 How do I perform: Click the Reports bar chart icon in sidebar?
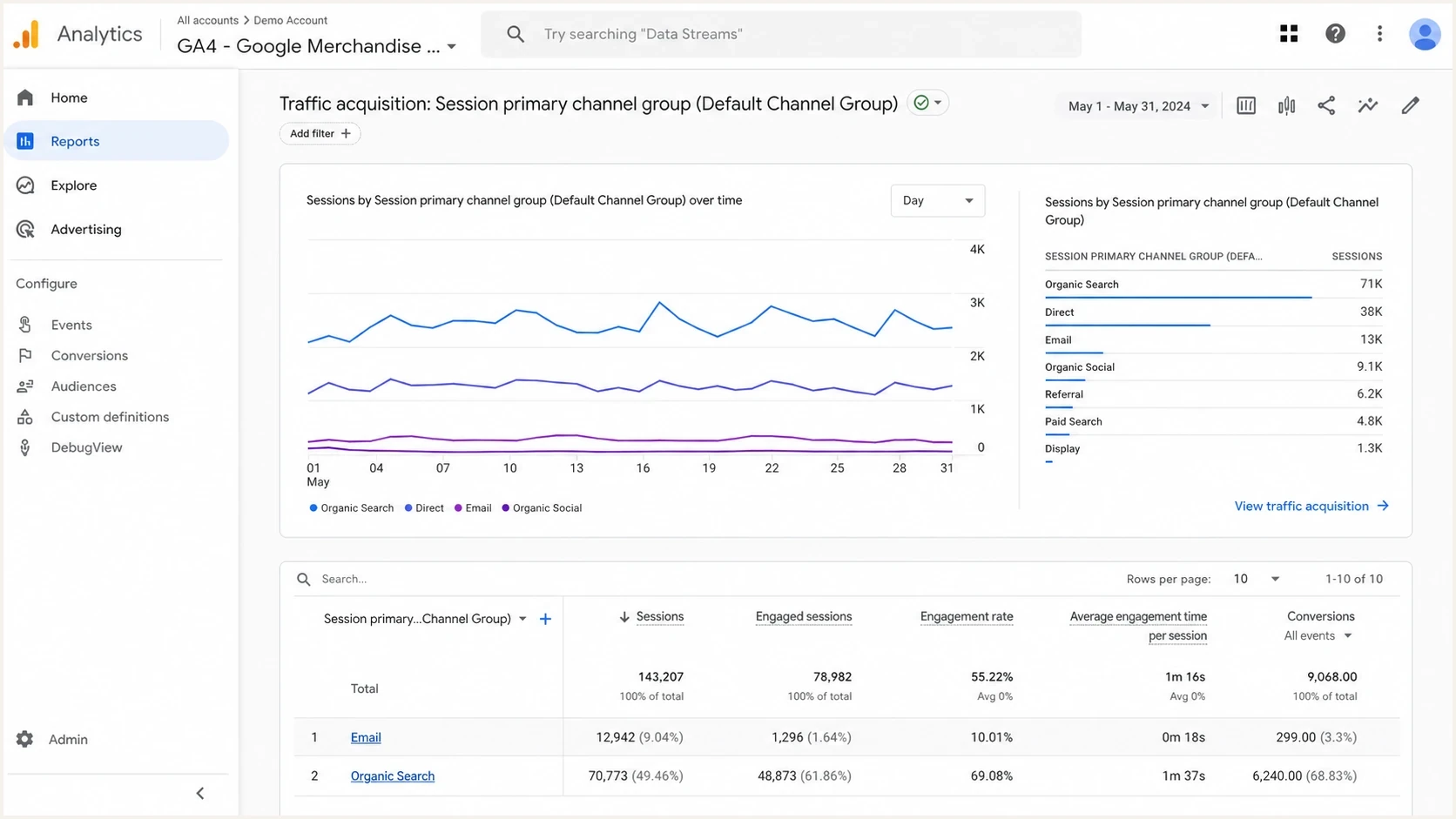pyautogui.click(x=25, y=141)
